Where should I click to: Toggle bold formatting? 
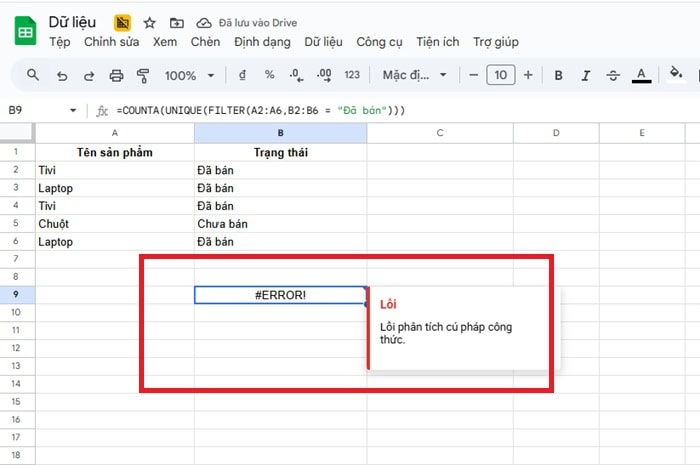click(558, 75)
